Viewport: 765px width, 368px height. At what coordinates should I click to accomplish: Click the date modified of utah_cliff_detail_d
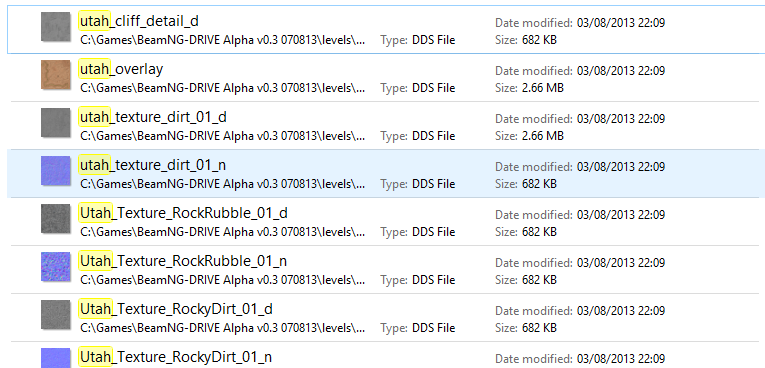[621, 22]
